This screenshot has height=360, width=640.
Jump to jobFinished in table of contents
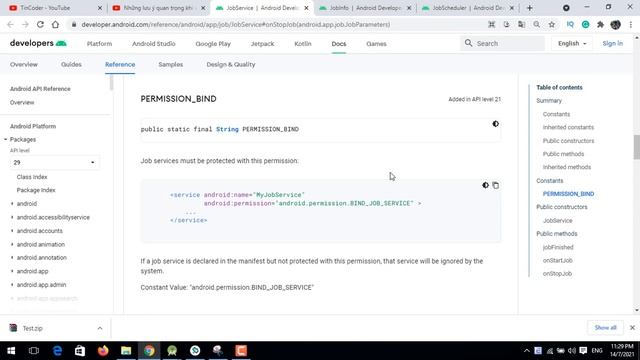[x=558, y=247]
